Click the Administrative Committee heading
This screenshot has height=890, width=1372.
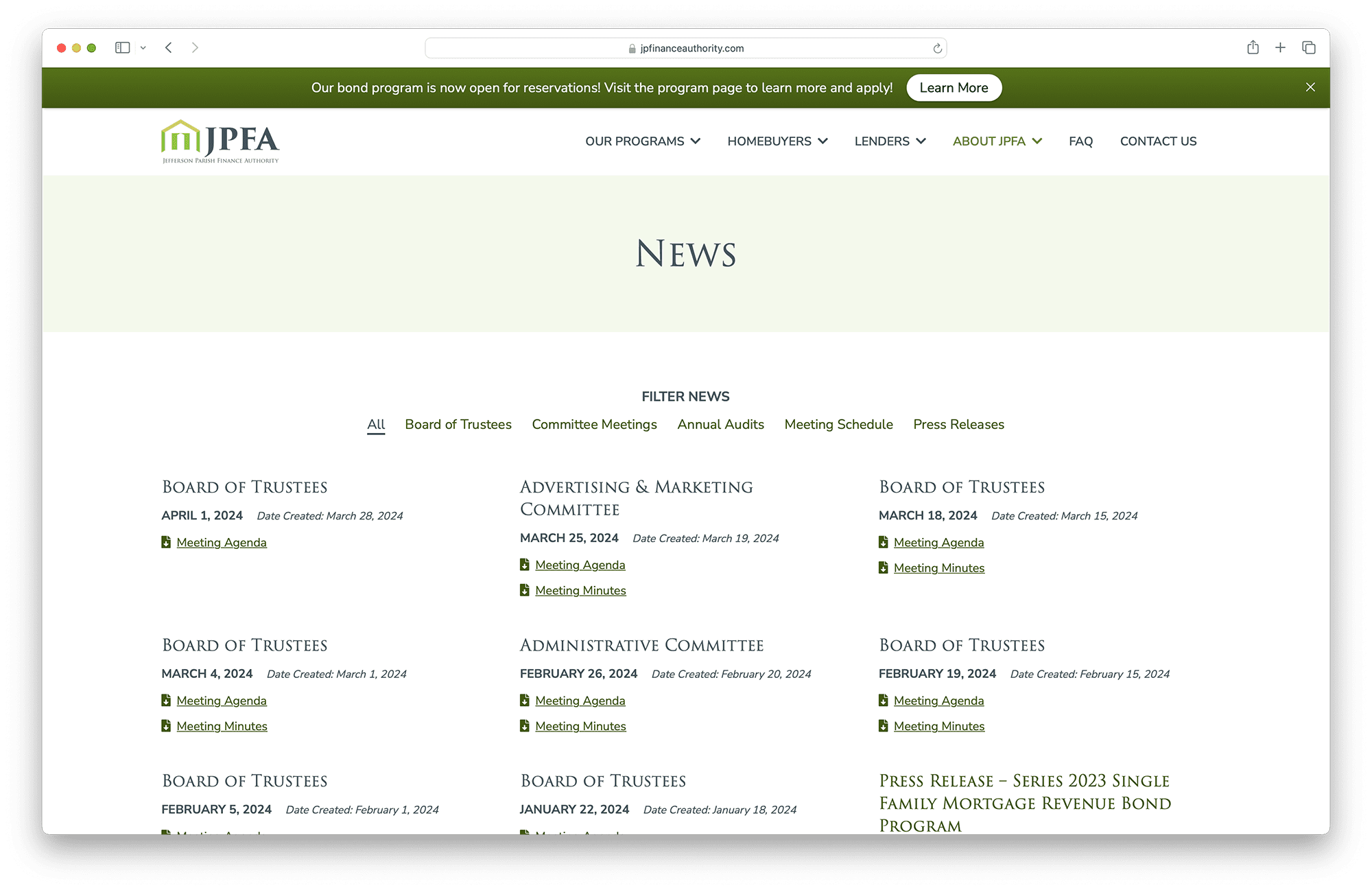tap(641, 646)
